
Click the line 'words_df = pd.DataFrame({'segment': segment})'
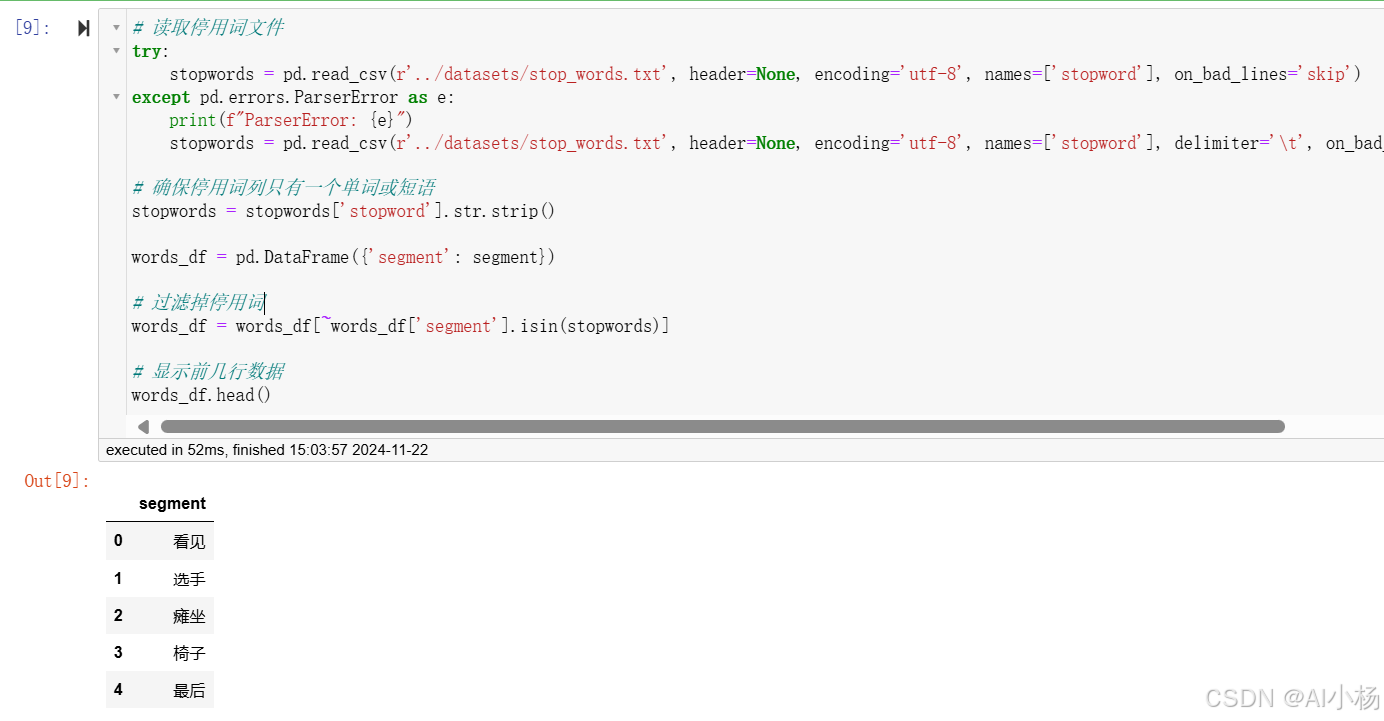pyautogui.click(x=343, y=257)
